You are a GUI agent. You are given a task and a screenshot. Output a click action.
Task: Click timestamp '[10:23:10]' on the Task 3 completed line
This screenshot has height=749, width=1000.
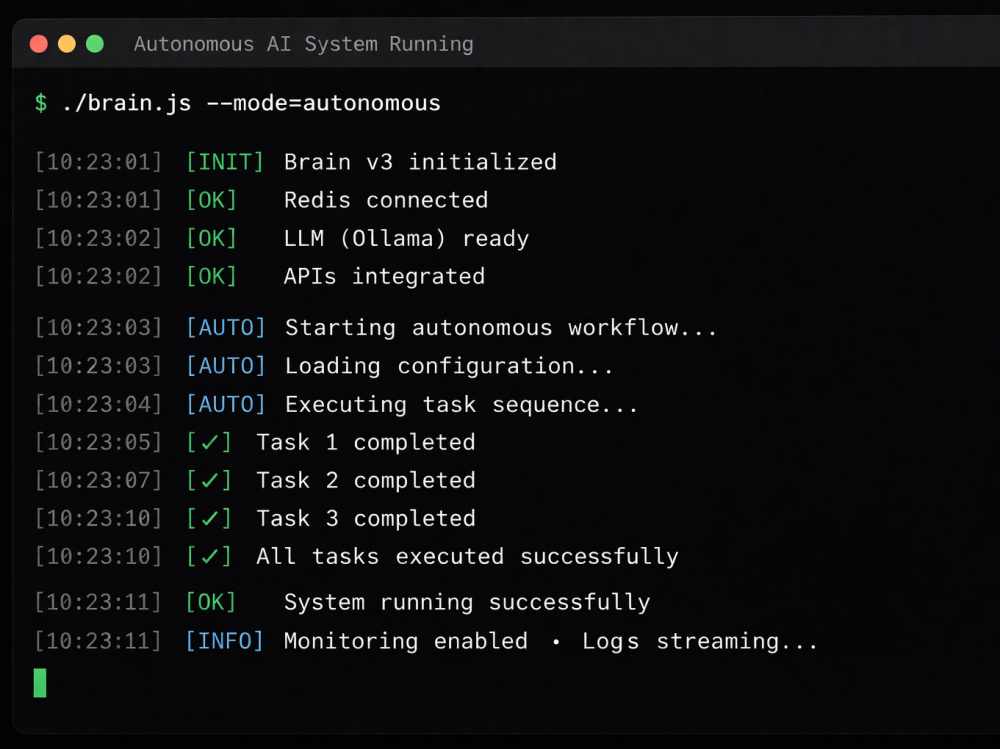pos(99,518)
